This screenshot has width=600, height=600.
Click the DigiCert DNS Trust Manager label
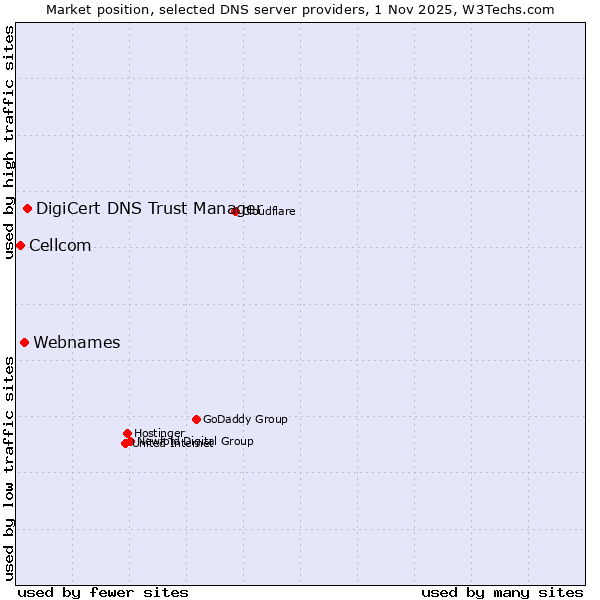click(x=148, y=208)
